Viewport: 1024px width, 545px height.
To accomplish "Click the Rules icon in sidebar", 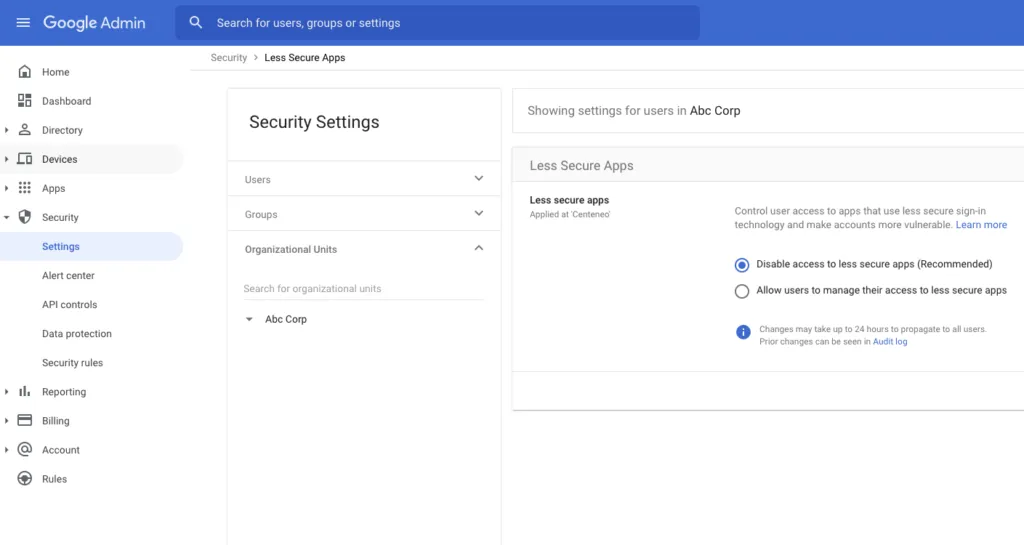I will (25, 478).
